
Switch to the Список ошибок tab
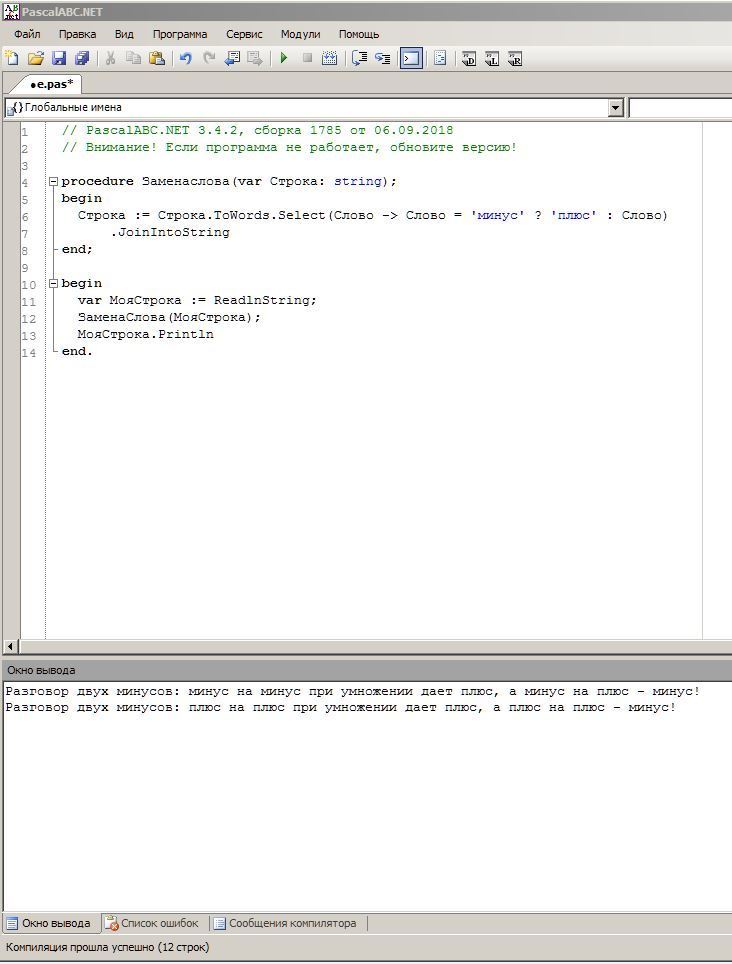[152, 923]
